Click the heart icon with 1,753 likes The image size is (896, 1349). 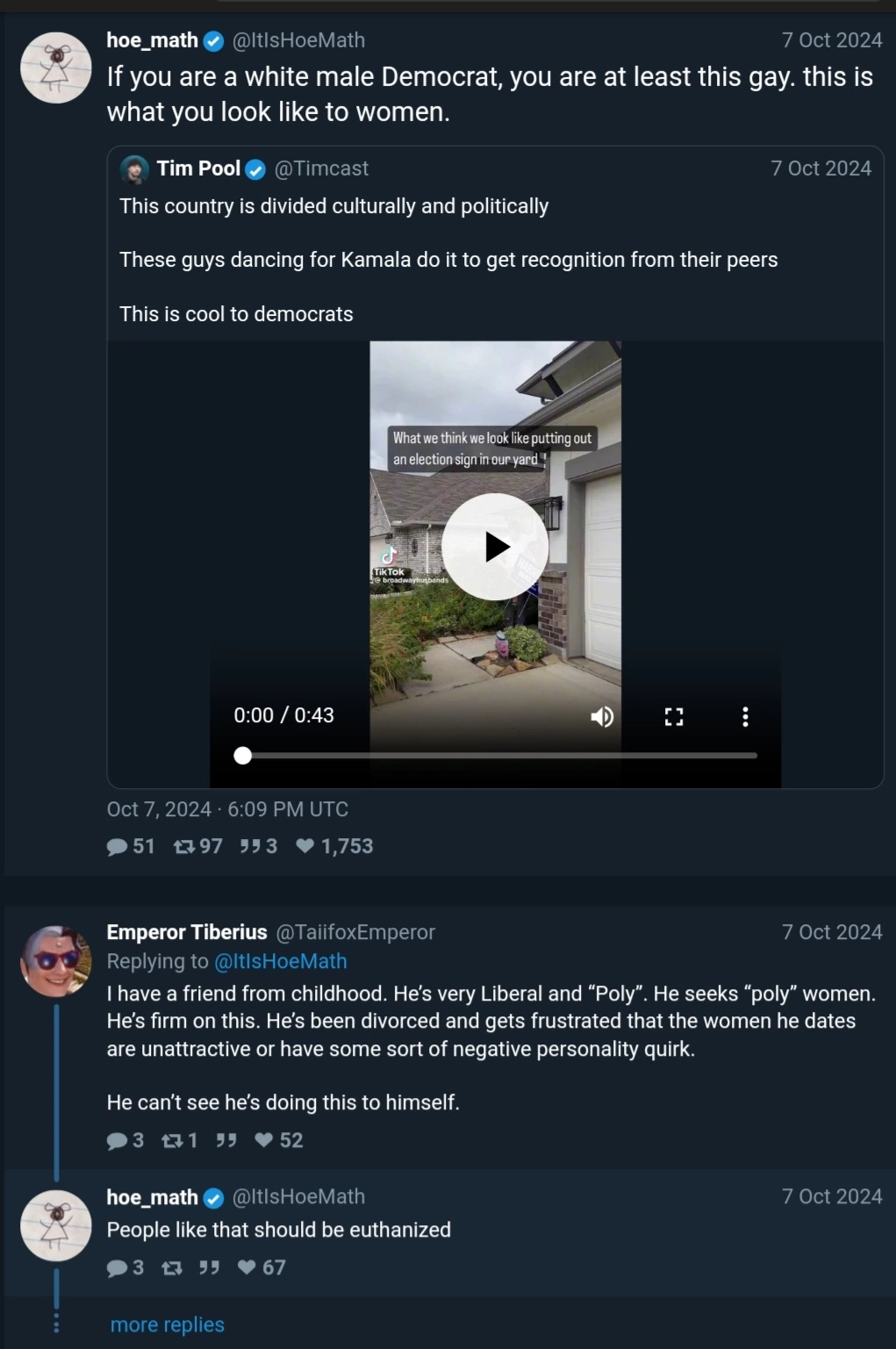[305, 846]
